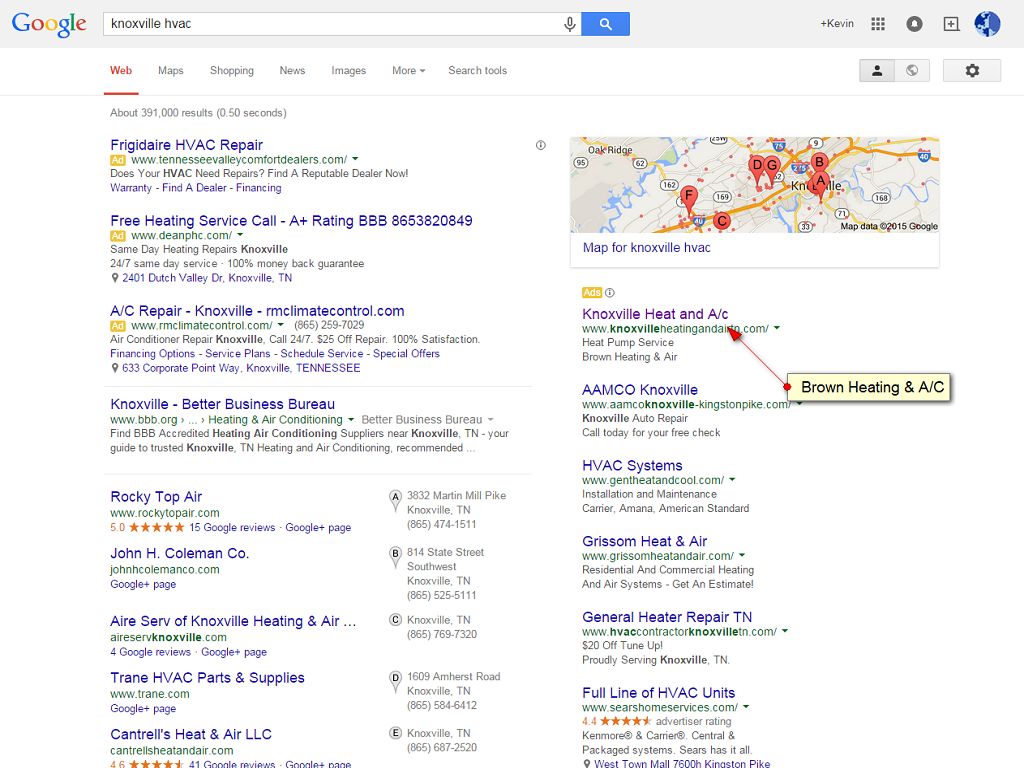Switch to personal results person toggle
This screenshot has width=1024, height=768.
(877, 71)
